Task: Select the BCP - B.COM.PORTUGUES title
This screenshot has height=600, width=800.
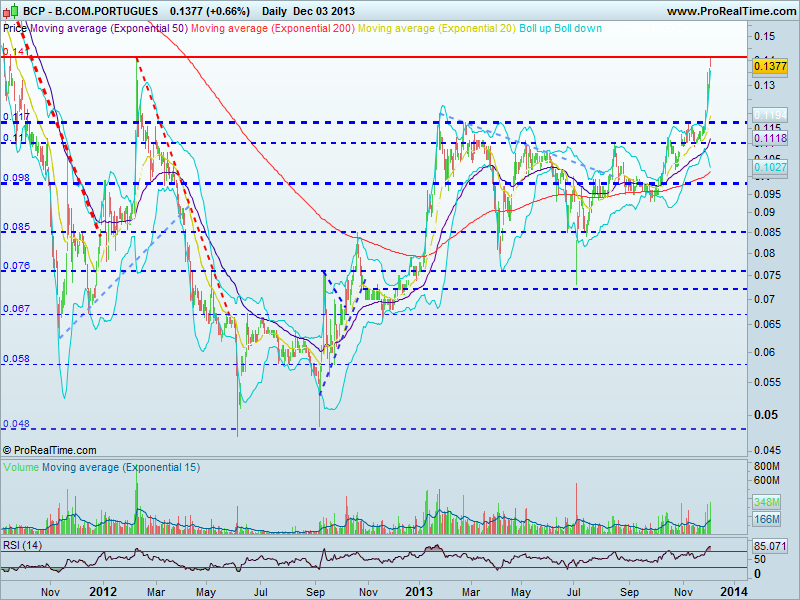Action: 91,11
